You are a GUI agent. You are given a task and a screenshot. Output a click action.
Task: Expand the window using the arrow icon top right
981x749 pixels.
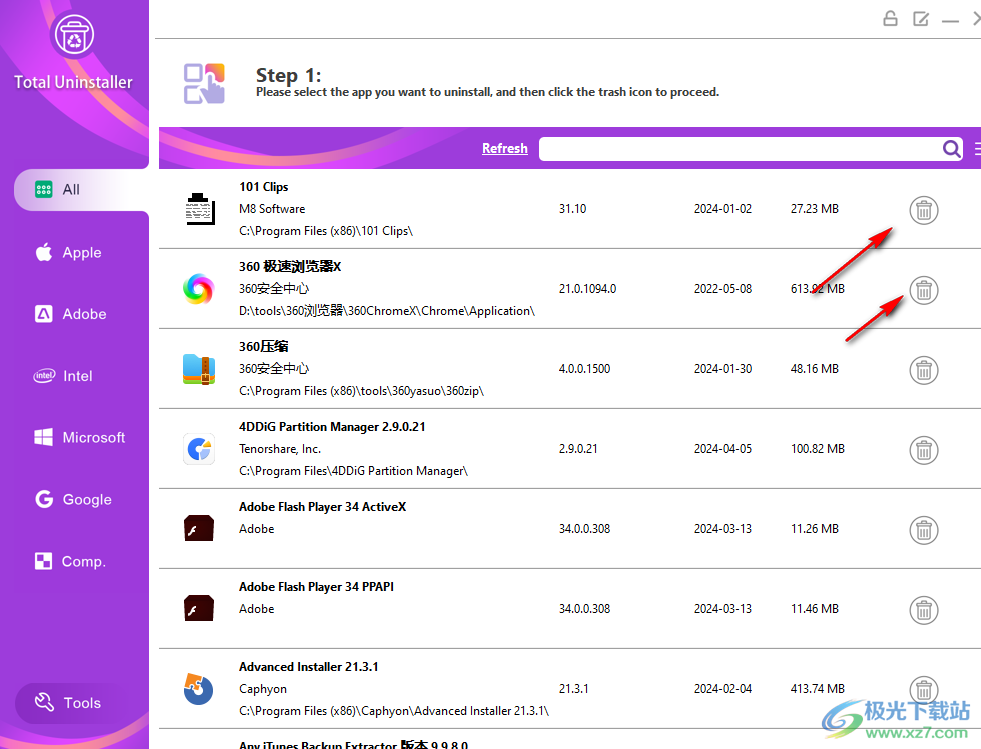coord(976,18)
